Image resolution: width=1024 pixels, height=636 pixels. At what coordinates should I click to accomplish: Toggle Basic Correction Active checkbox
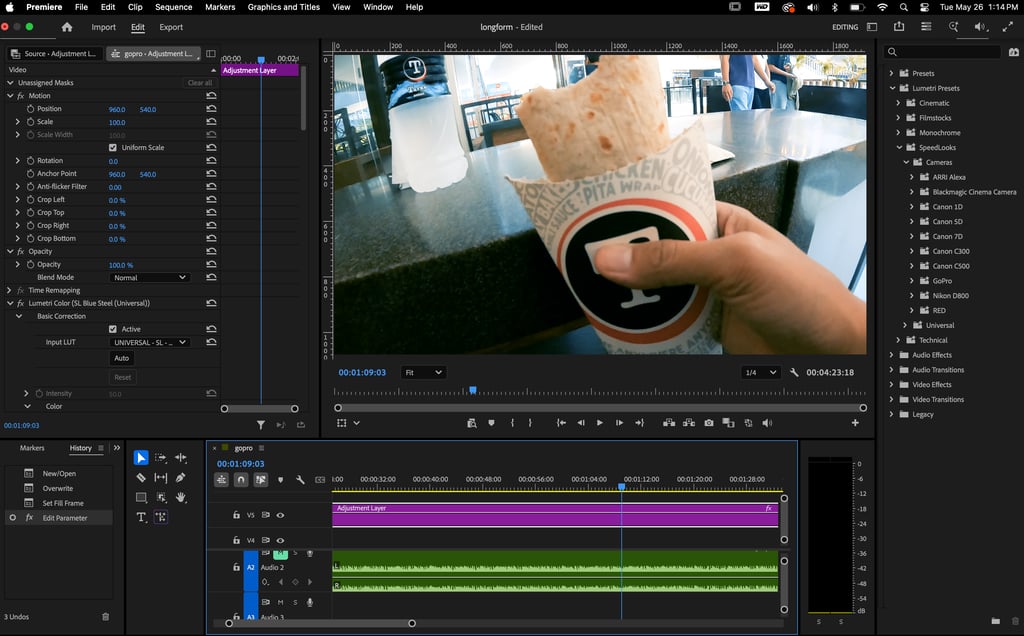click(x=112, y=329)
